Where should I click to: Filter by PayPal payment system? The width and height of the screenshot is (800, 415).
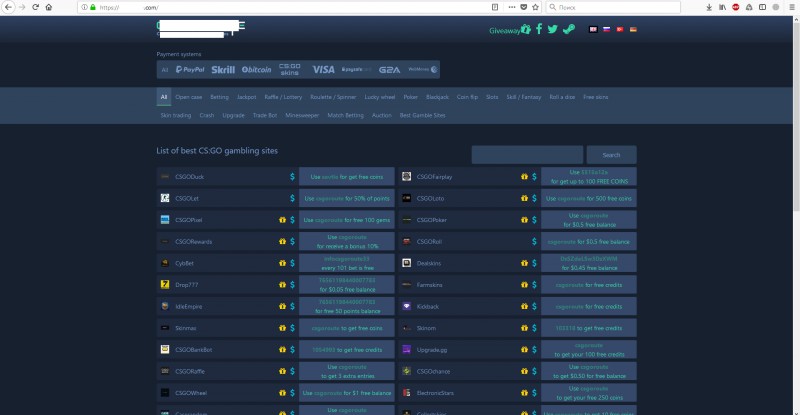190,69
